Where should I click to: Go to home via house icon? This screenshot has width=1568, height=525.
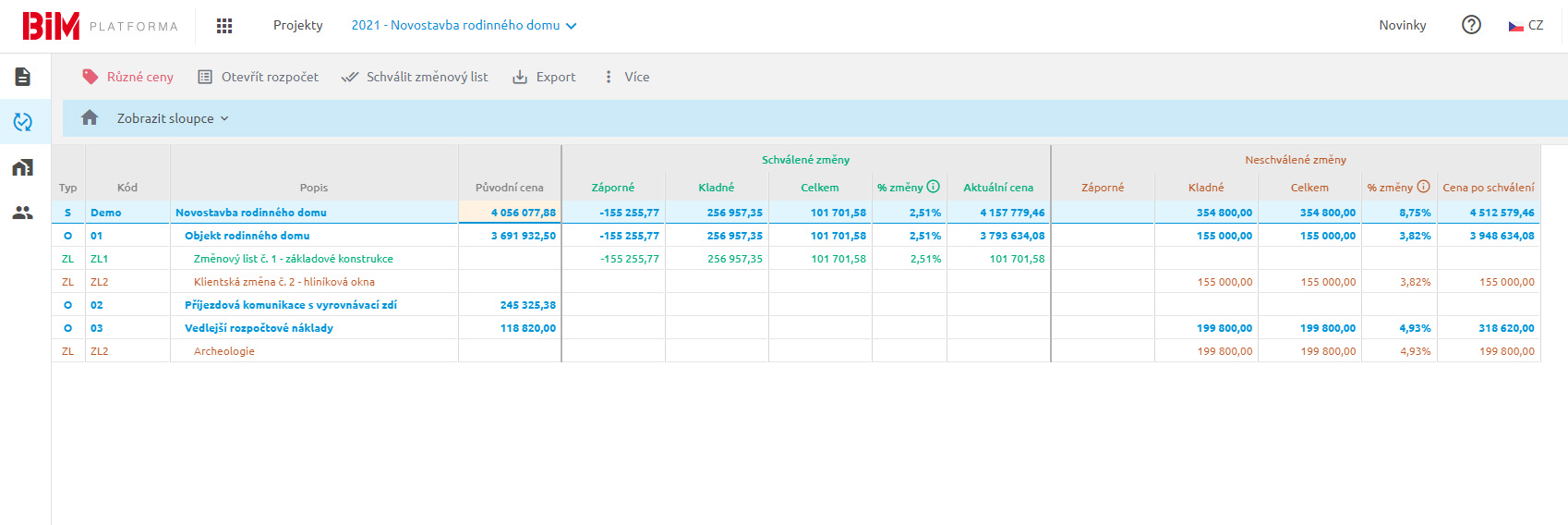[x=90, y=117]
